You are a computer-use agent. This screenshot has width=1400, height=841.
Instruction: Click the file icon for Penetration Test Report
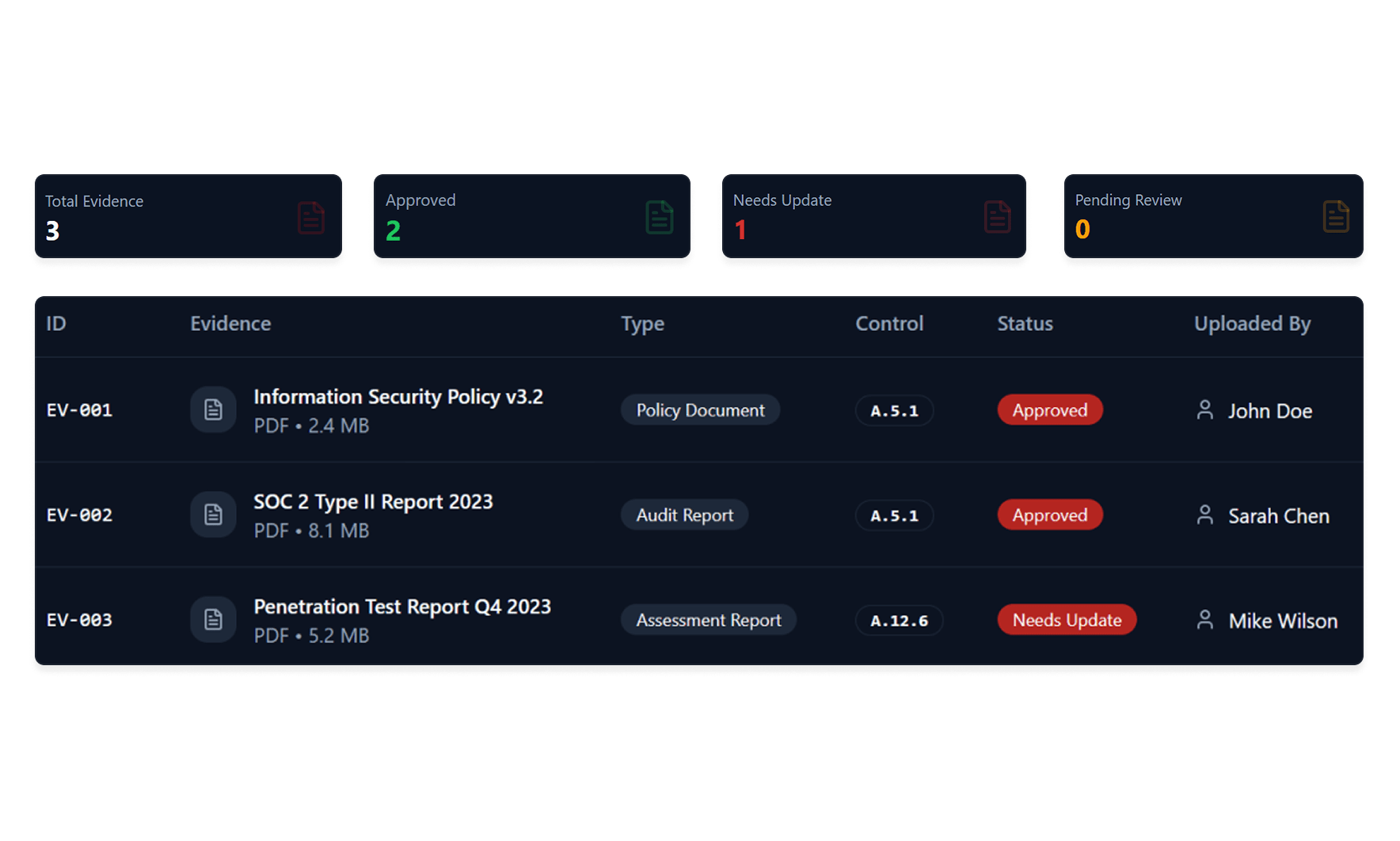tap(213, 619)
